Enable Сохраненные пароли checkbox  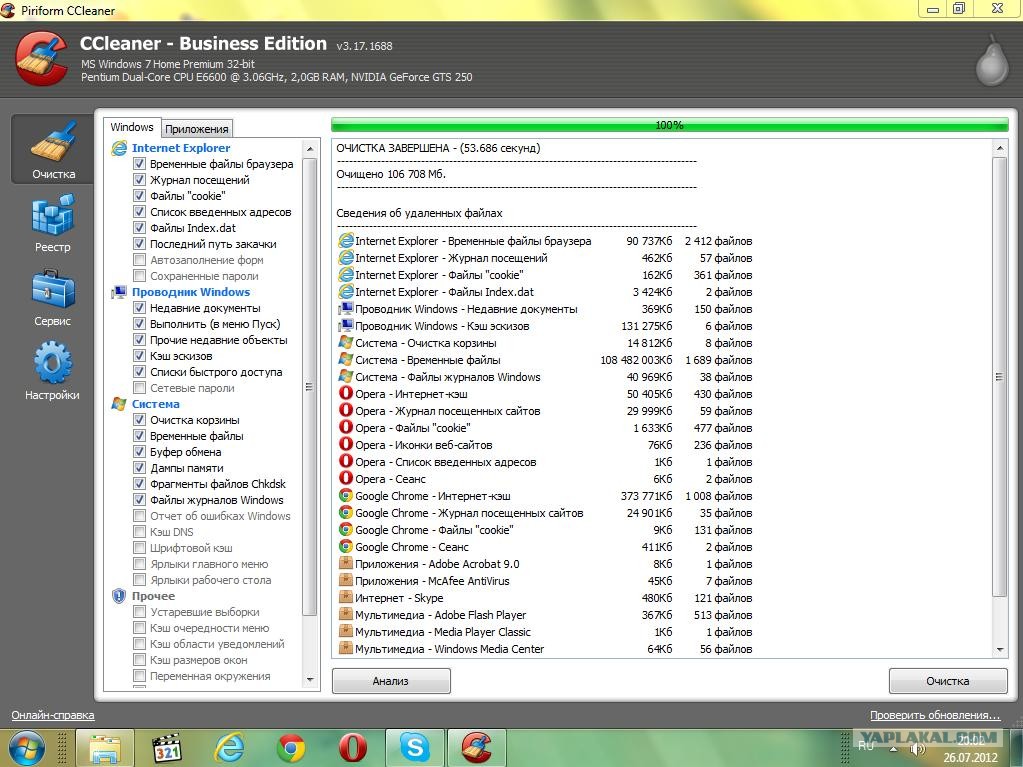point(139,275)
